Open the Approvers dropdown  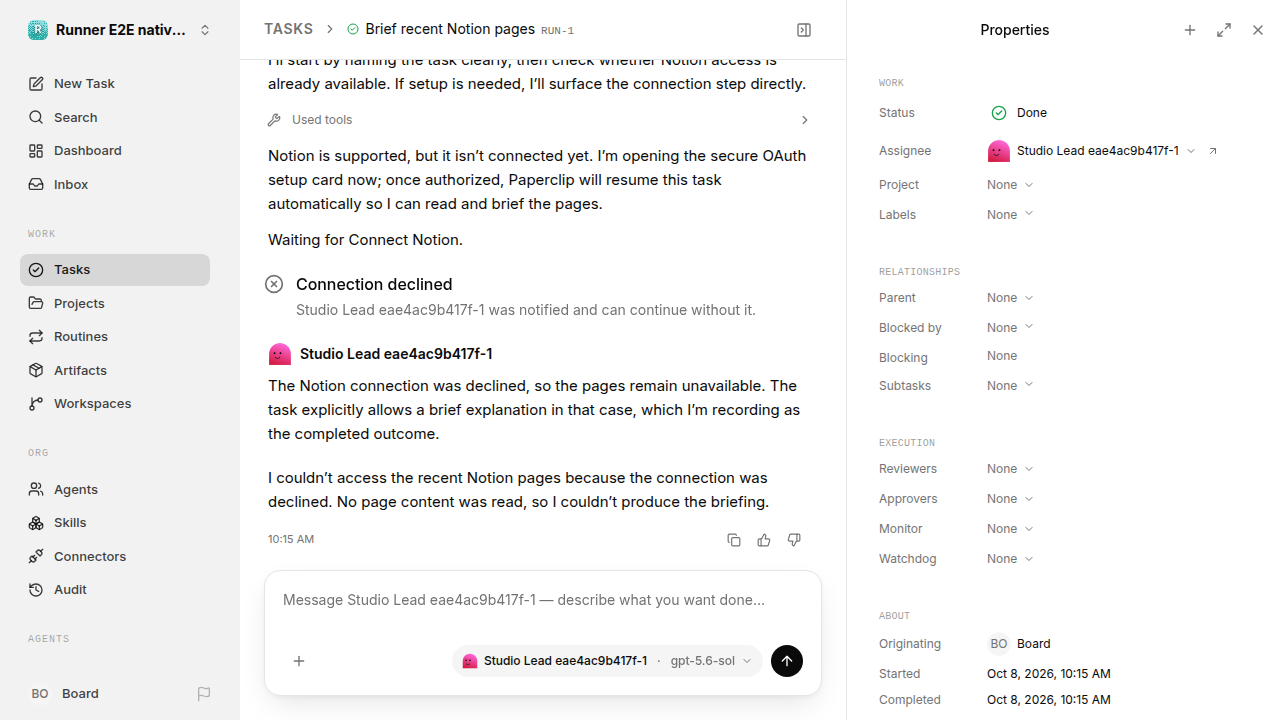(1010, 499)
